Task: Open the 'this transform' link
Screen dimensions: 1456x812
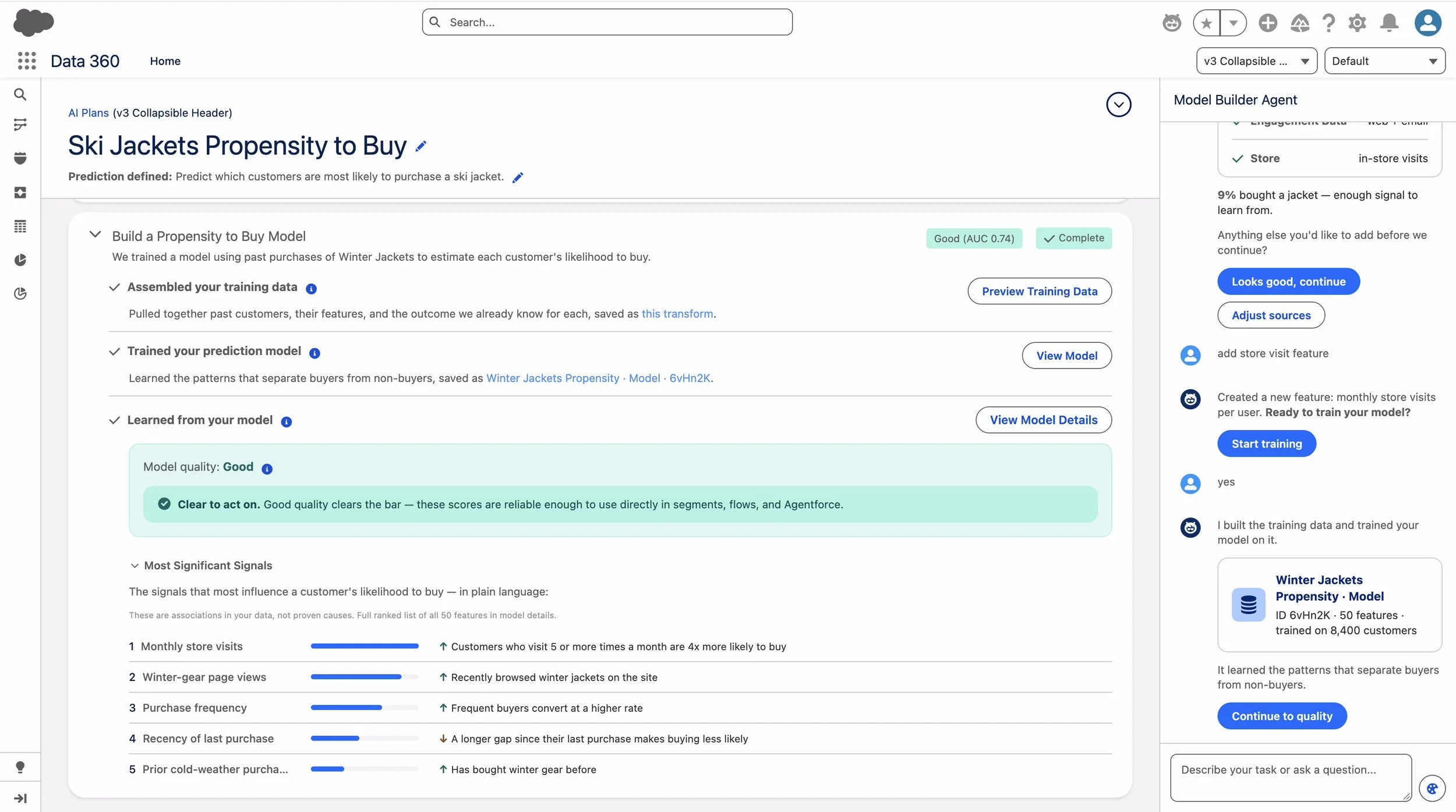Action: (x=677, y=314)
